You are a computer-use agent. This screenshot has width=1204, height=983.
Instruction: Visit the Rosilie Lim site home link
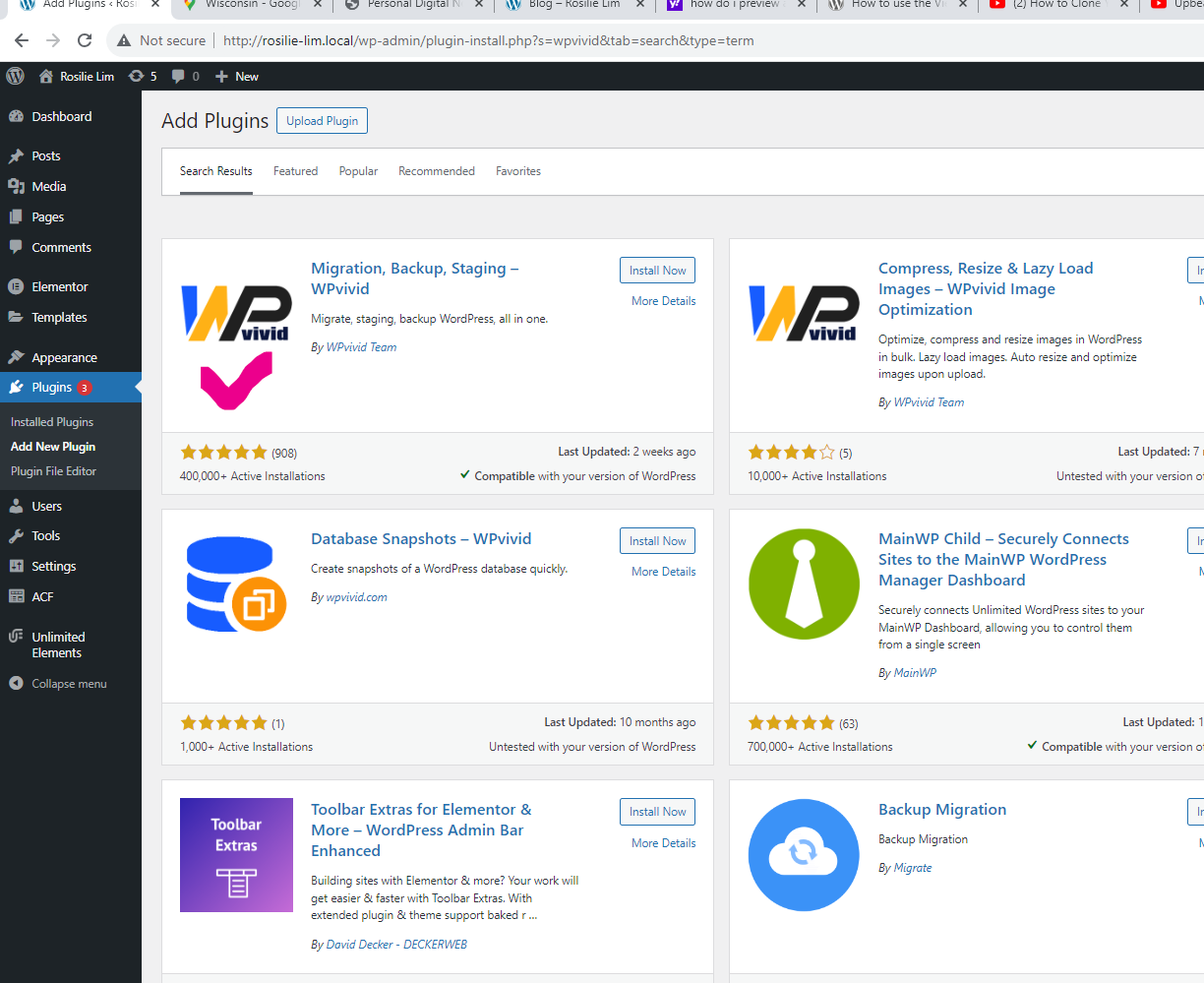[77, 76]
